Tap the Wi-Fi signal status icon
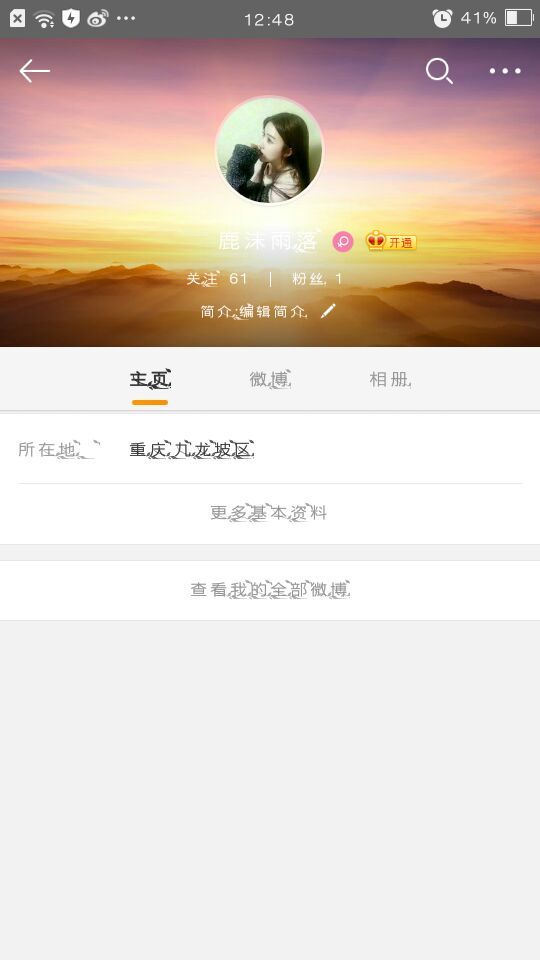The width and height of the screenshot is (540, 960). (x=44, y=19)
